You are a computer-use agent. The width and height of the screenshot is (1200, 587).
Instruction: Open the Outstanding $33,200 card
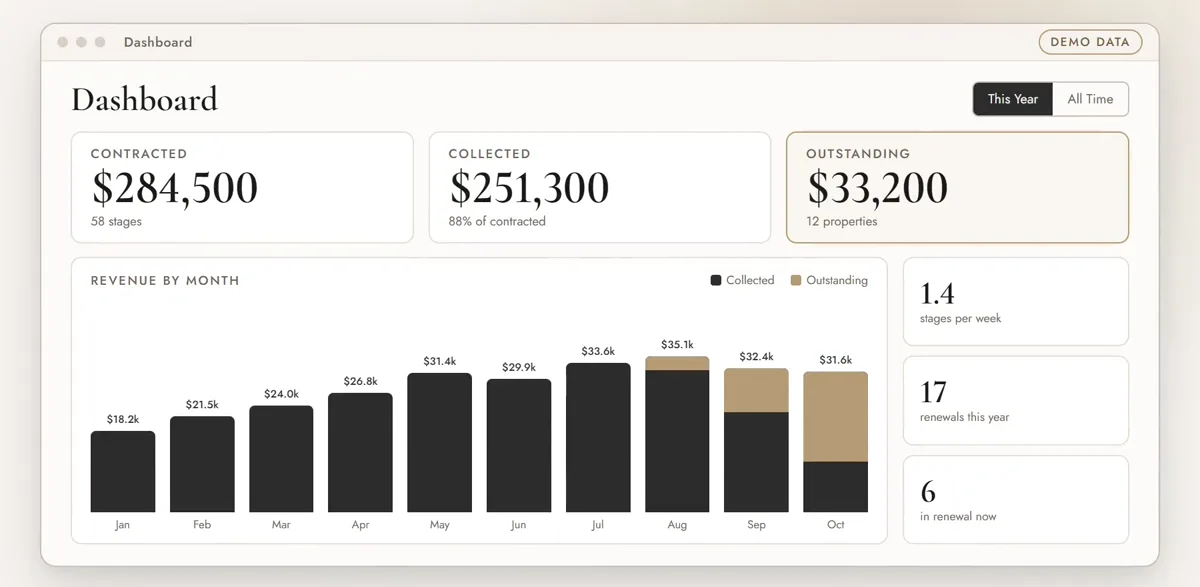click(958, 187)
